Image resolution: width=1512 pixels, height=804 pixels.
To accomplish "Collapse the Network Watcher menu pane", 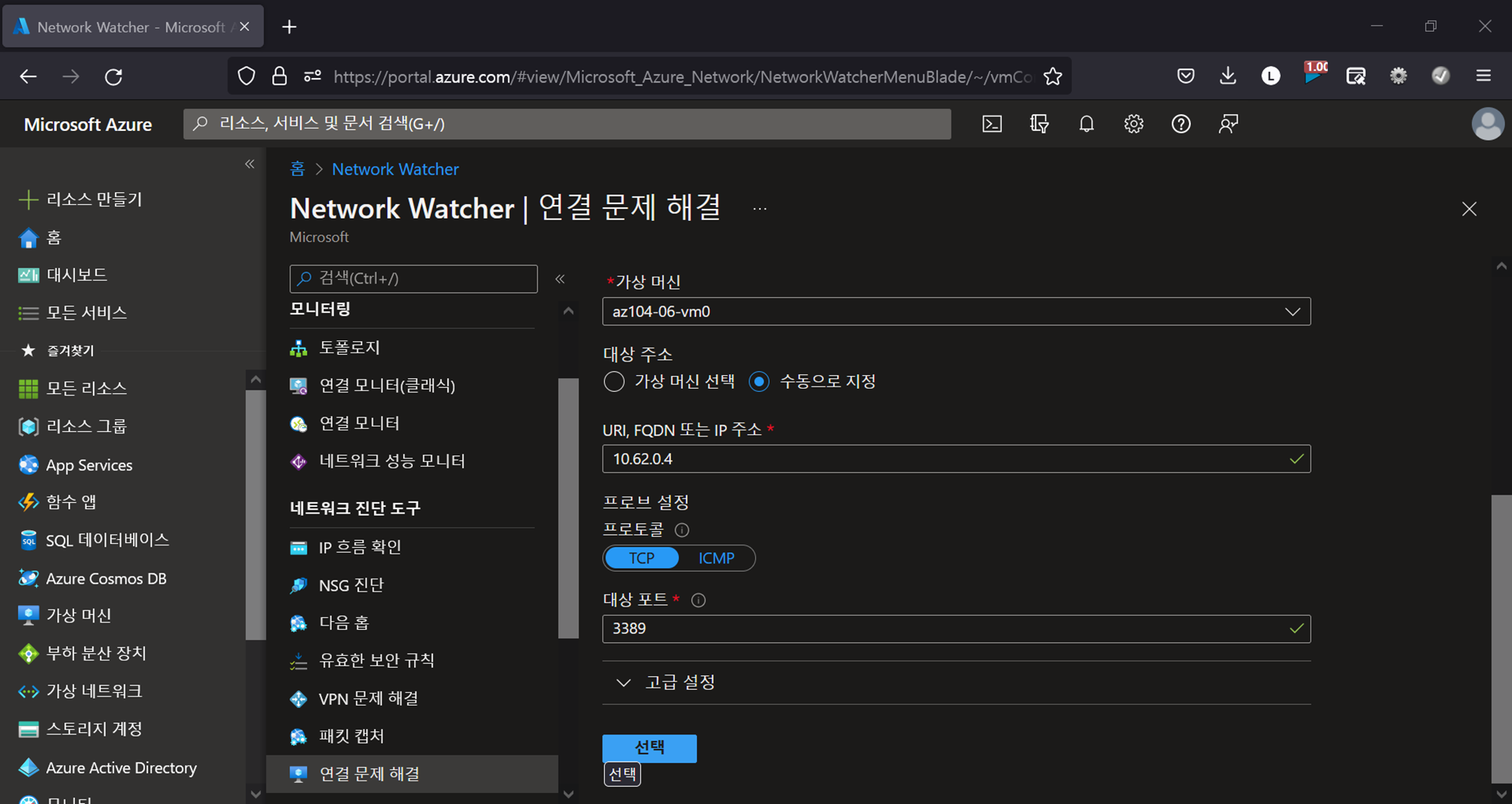I will 560,279.
